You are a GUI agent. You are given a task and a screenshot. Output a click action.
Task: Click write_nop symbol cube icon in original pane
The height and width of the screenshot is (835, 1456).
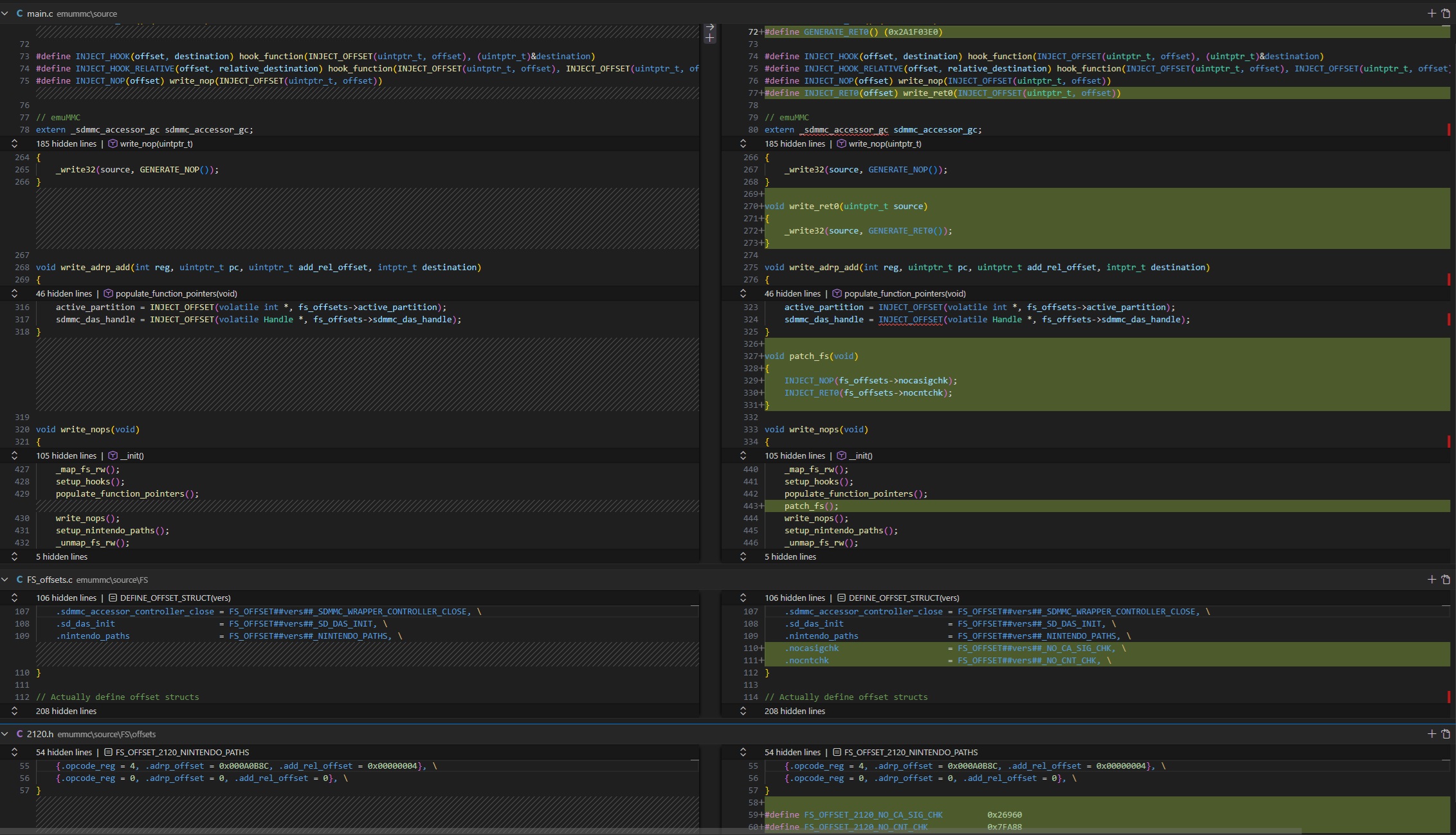coord(113,143)
